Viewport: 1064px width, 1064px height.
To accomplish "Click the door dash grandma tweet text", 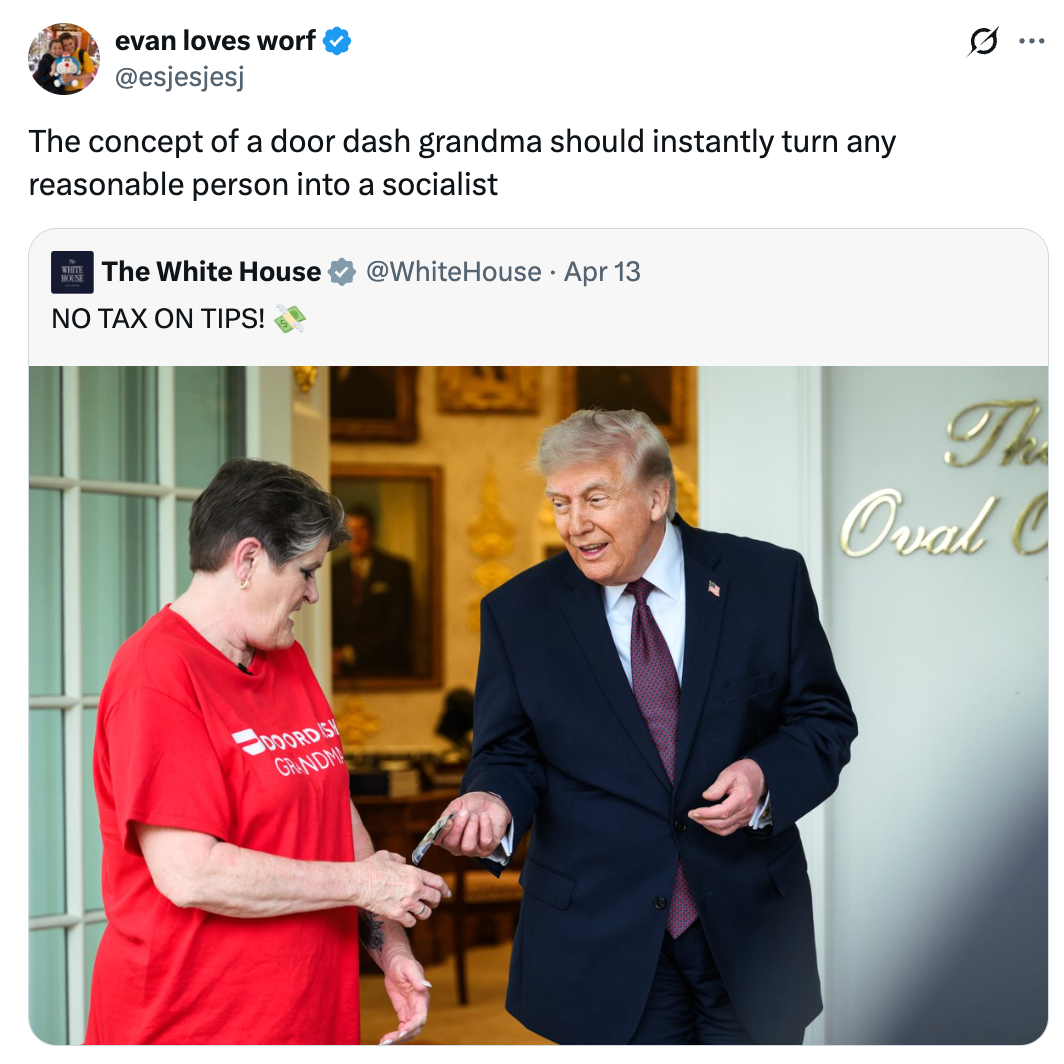I will pos(462,163).
